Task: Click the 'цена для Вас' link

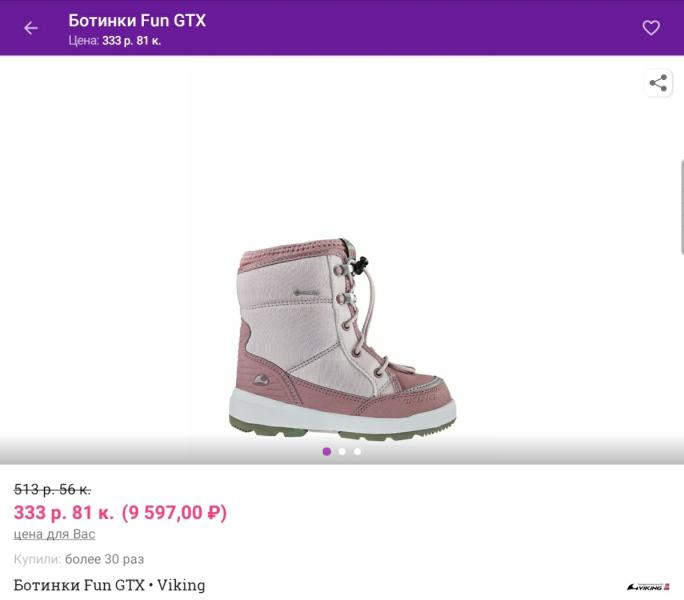Action: click(x=55, y=534)
